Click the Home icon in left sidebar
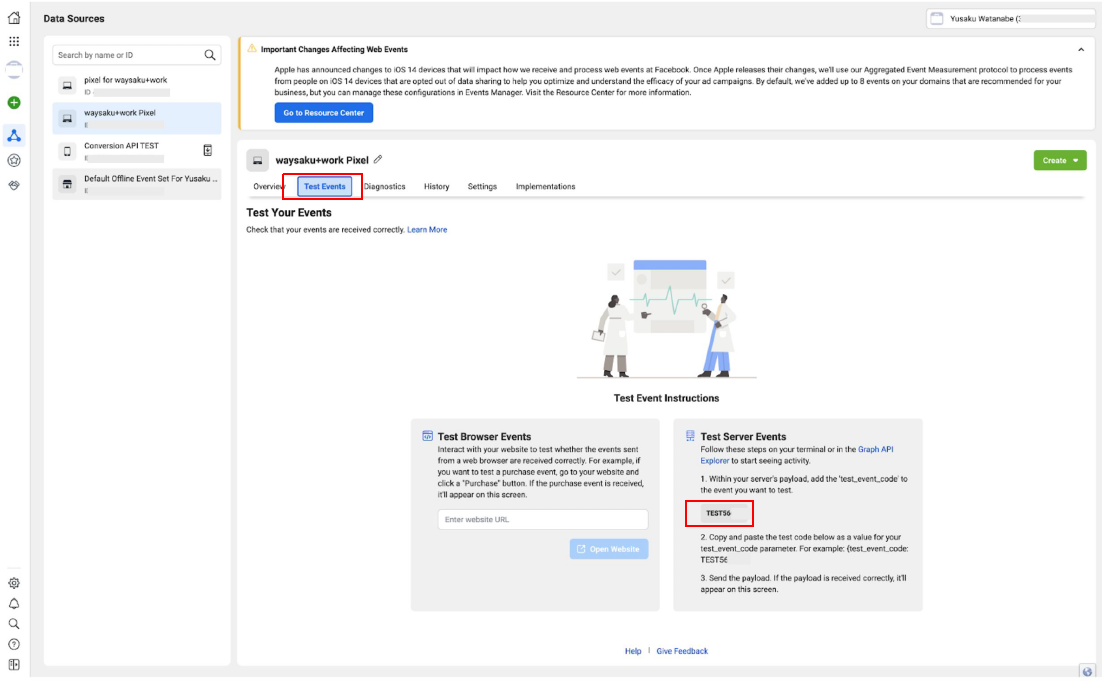 (x=14, y=18)
